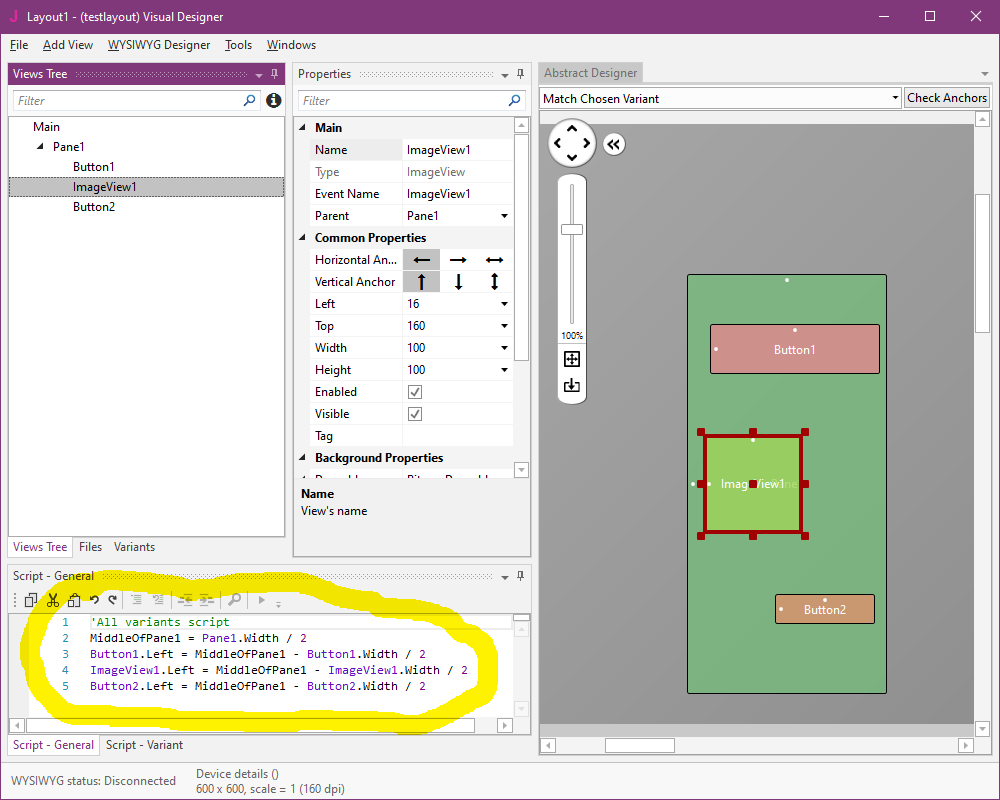1000x800 pixels.
Task: Click the Check Anchors button
Action: [x=946, y=98]
